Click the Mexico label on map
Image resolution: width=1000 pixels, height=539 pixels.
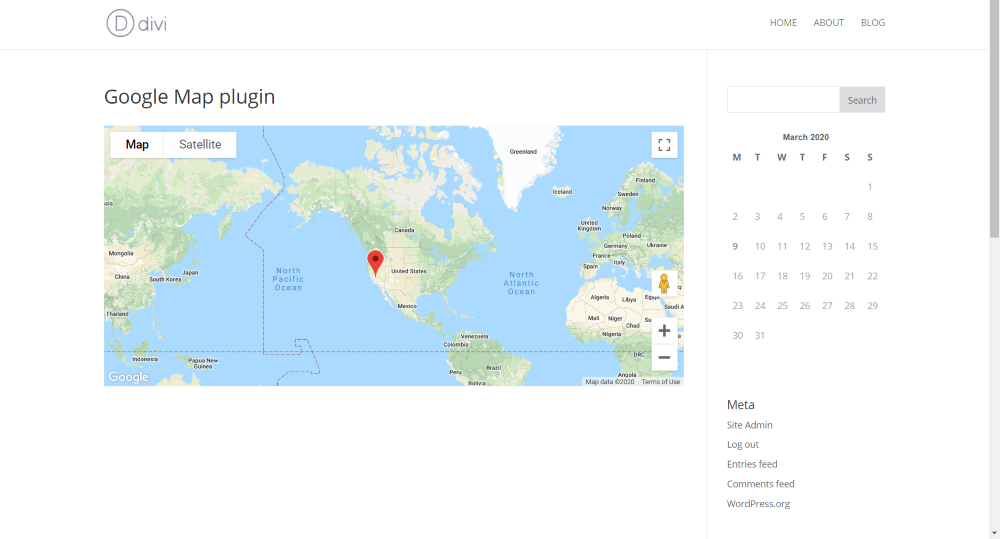click(407, 306)
